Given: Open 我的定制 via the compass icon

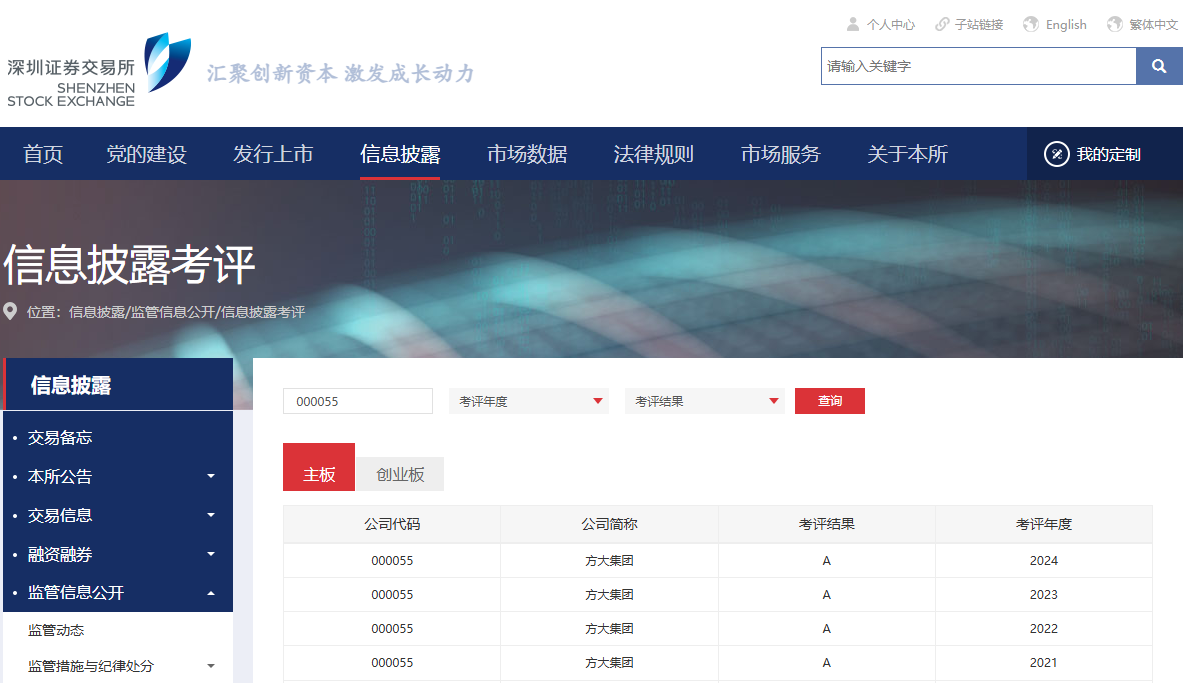Looking at the screenshot, I should 1057,153.
